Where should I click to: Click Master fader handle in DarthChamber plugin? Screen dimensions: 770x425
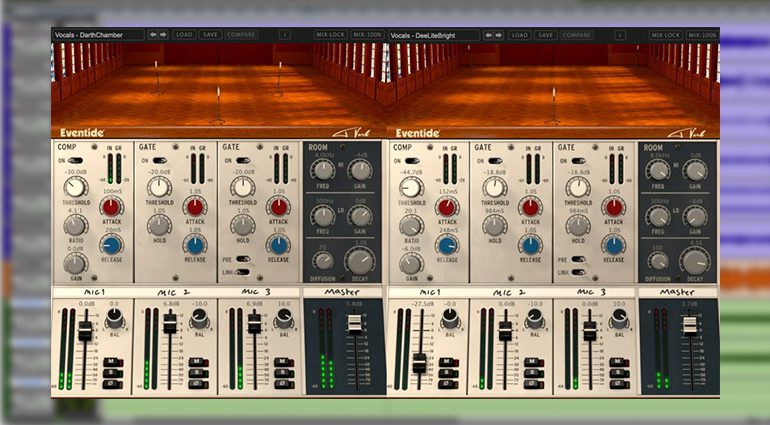(x=355, y=324)
